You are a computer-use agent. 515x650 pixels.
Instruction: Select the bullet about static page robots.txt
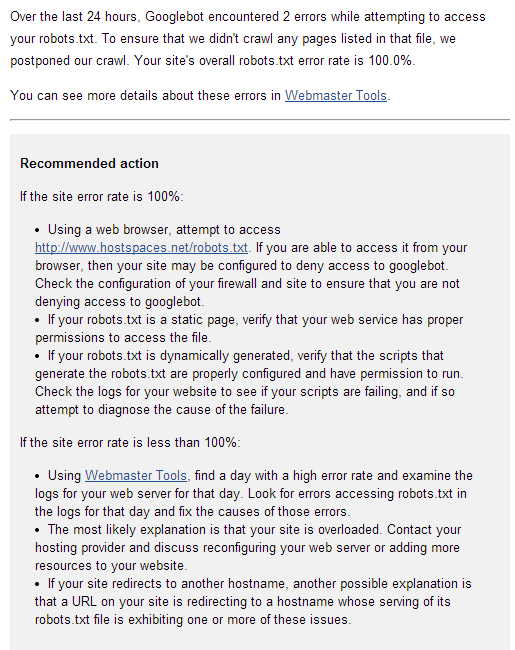[x=249, y=329]
